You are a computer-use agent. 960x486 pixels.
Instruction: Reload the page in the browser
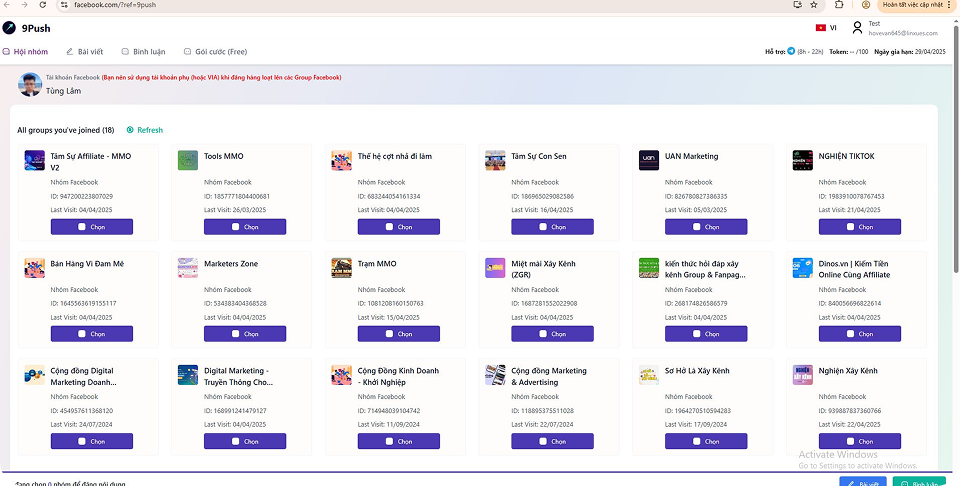(x=42, y=4)
